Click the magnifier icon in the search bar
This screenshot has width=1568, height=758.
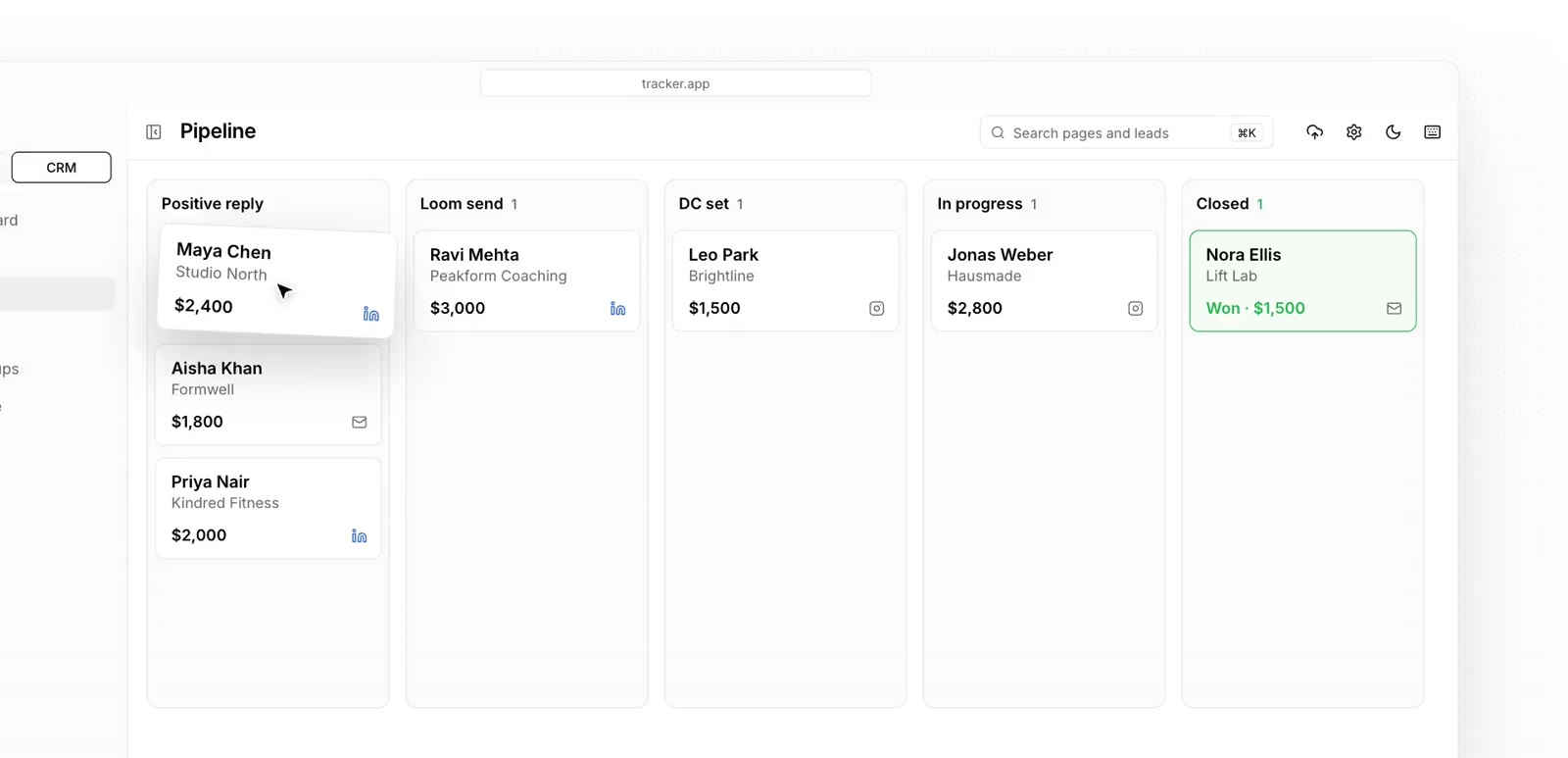(x=998, y=133)
